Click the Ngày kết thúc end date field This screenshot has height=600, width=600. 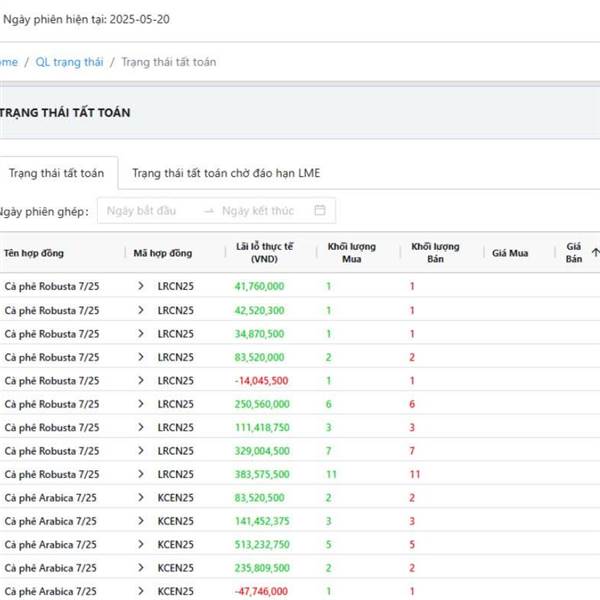258,211
